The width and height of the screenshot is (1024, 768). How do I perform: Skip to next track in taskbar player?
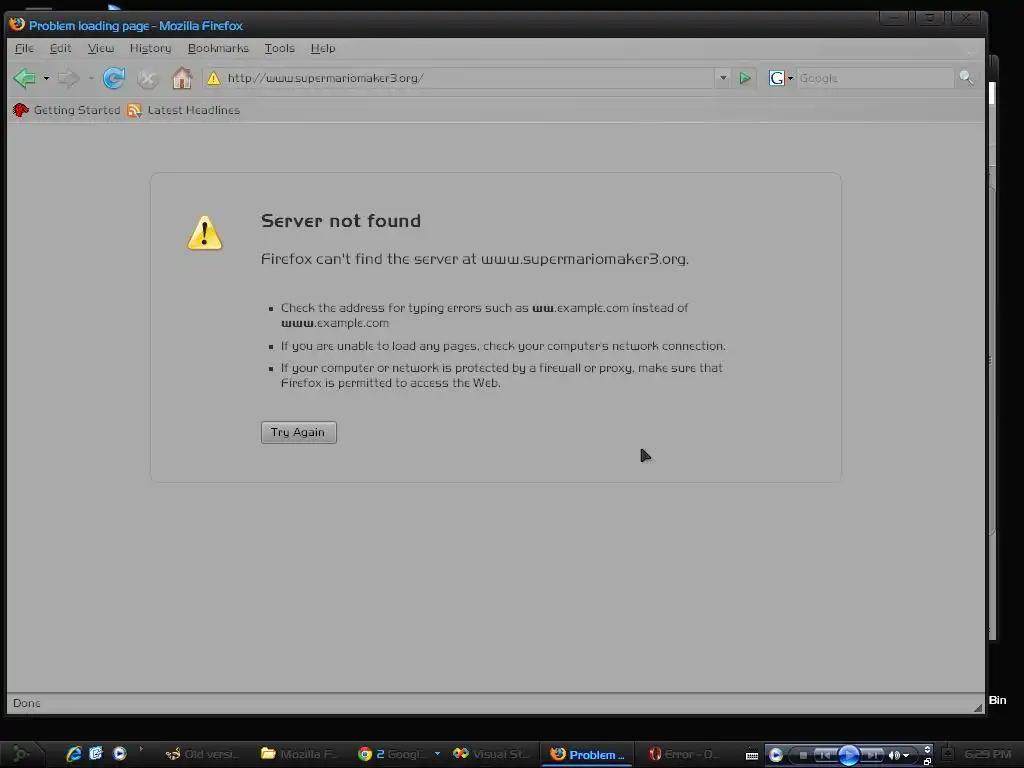872,756
